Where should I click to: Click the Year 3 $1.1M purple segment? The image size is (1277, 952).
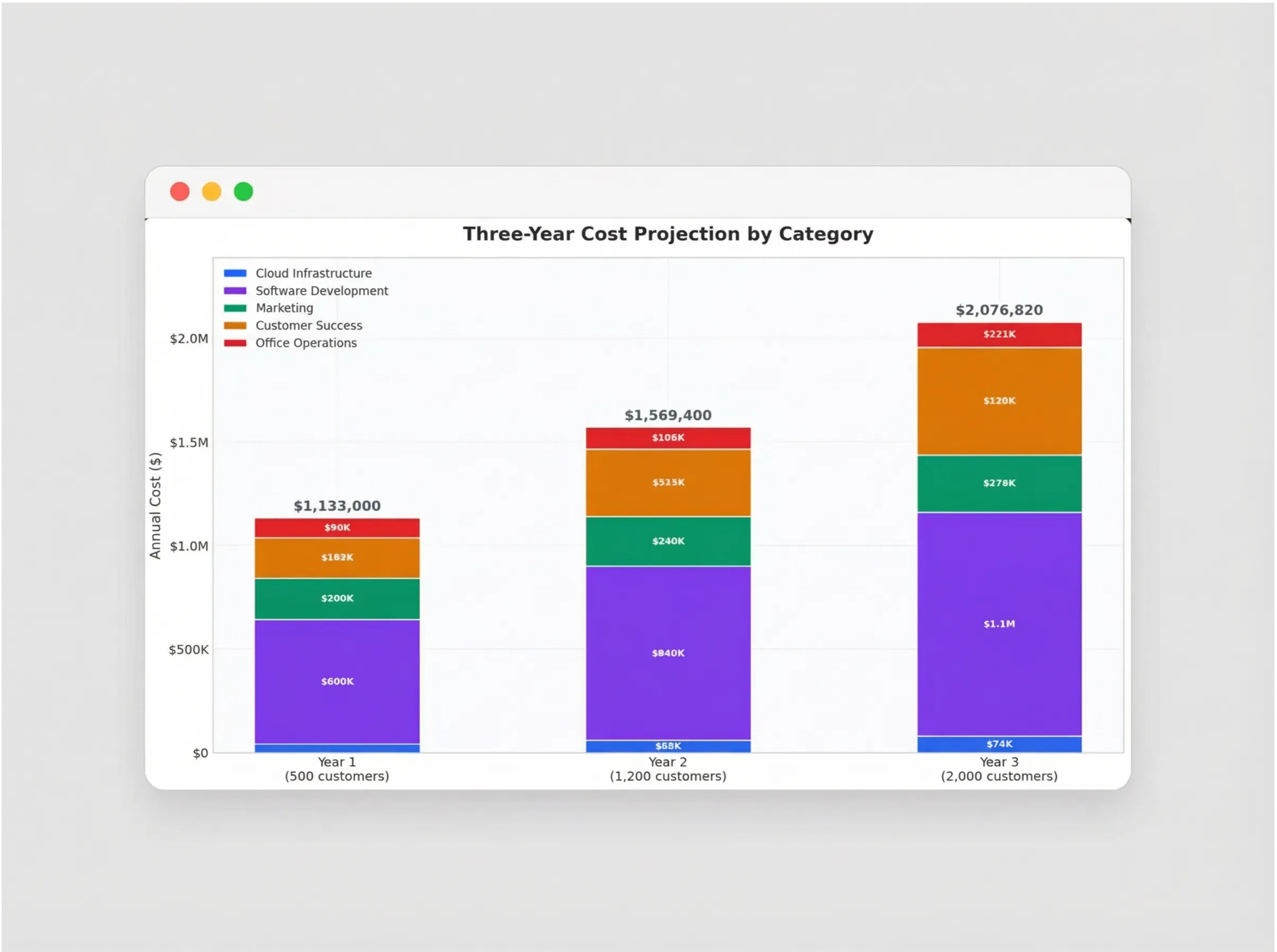tap(999, 624)
